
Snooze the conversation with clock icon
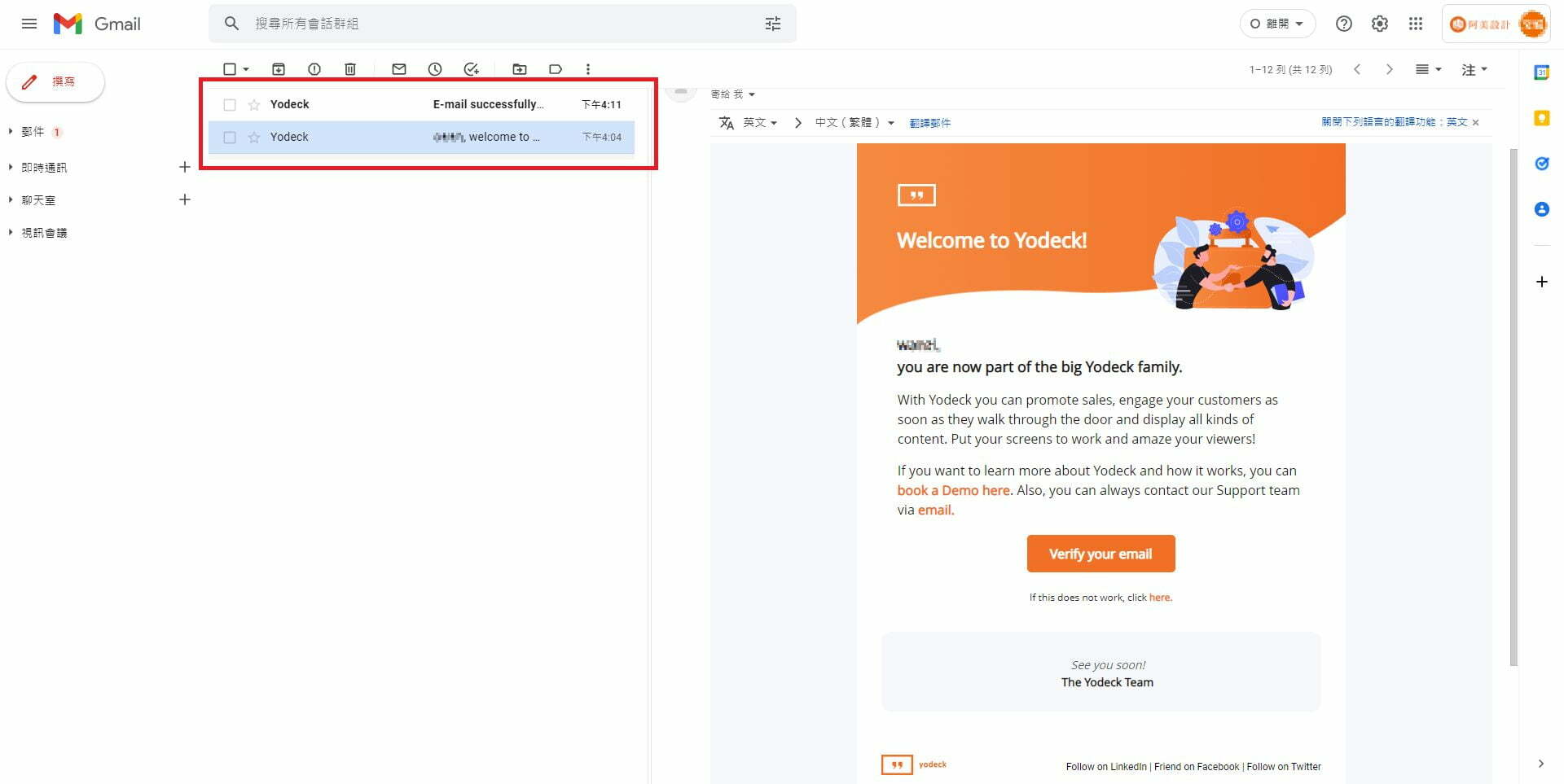click(435, 69)
